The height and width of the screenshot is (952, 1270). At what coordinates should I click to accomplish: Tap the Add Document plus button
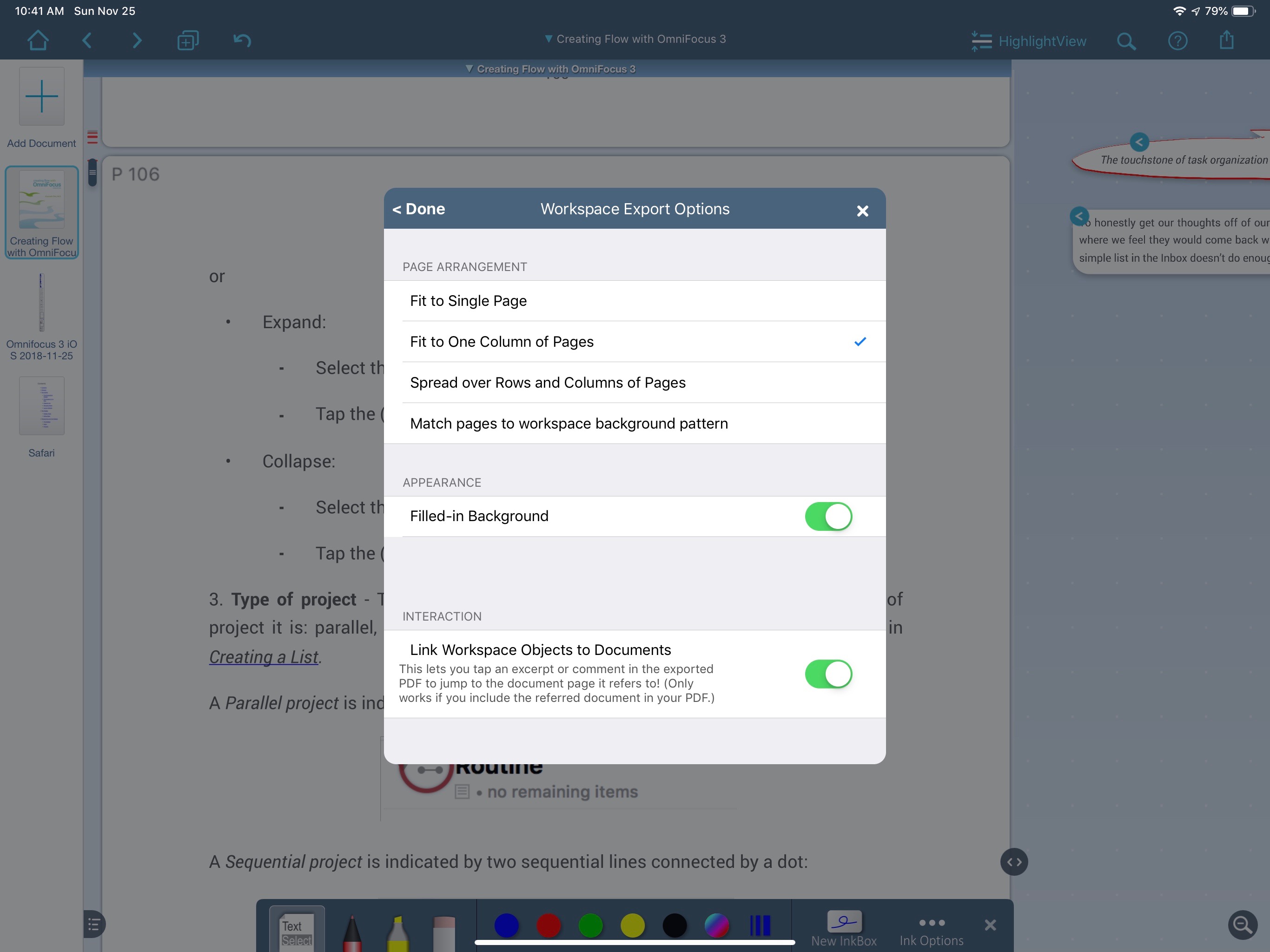coord(41,97)
